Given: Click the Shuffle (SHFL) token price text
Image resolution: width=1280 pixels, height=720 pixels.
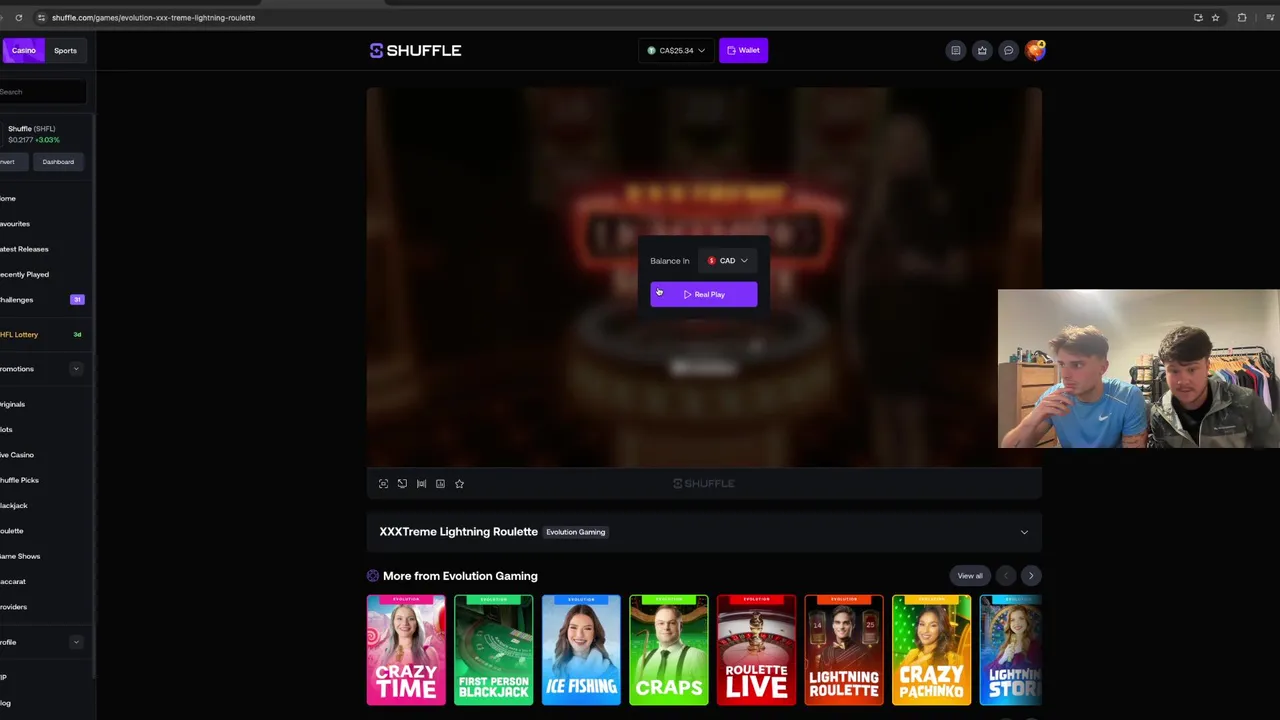Looking at the screenshot, I should [32, 134].
